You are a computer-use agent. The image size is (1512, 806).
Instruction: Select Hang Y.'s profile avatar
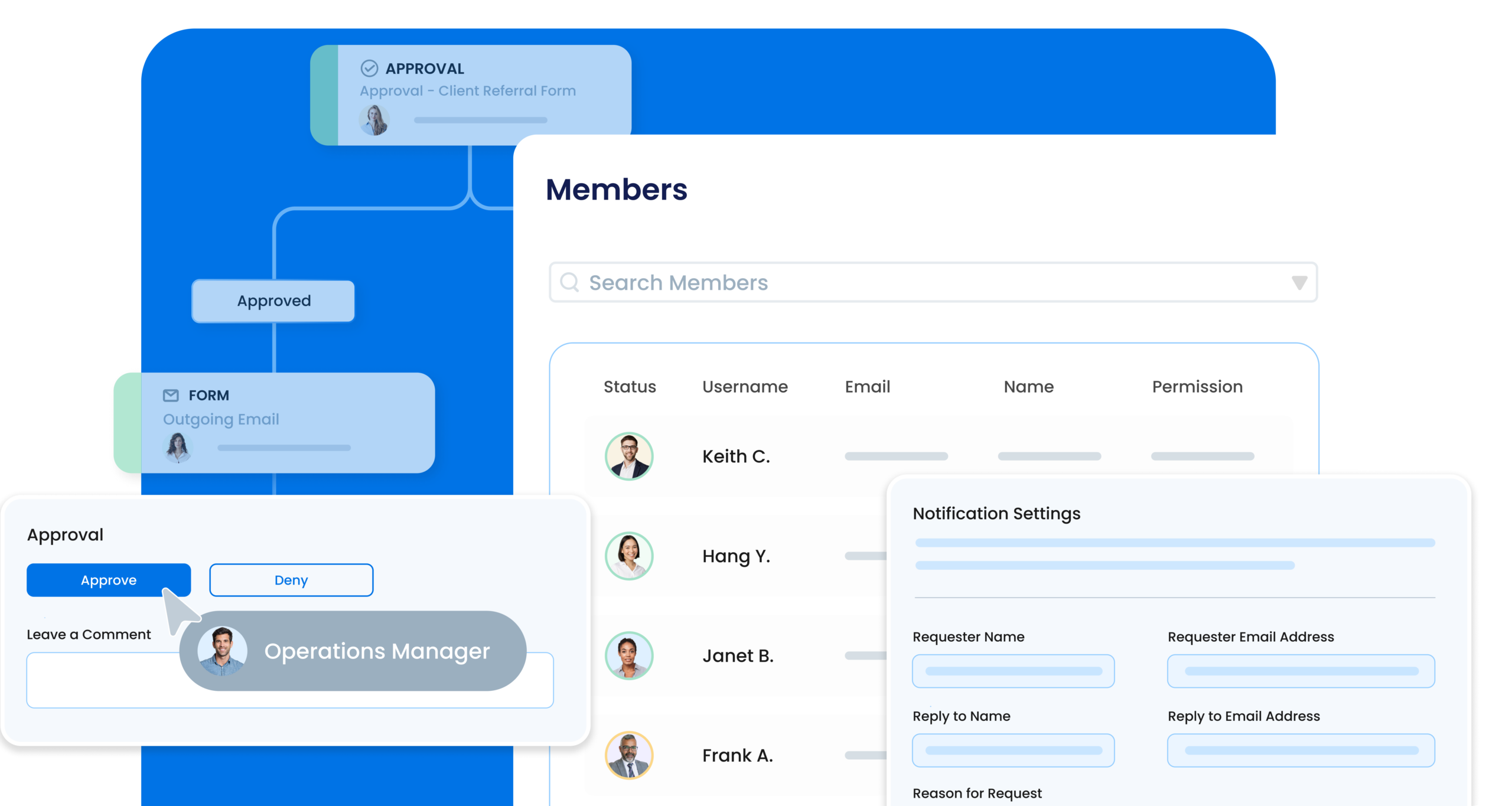[x=629, y=556]
